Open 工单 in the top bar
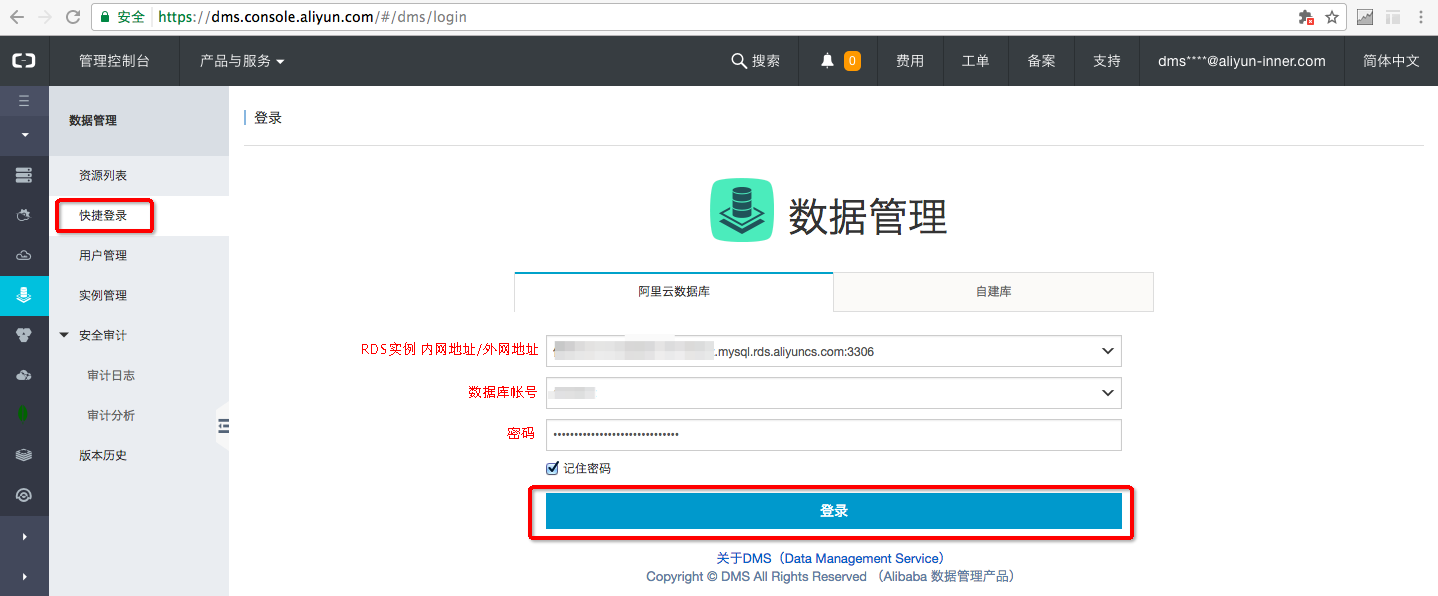The image size is (1438, 596). click(976, 61)
